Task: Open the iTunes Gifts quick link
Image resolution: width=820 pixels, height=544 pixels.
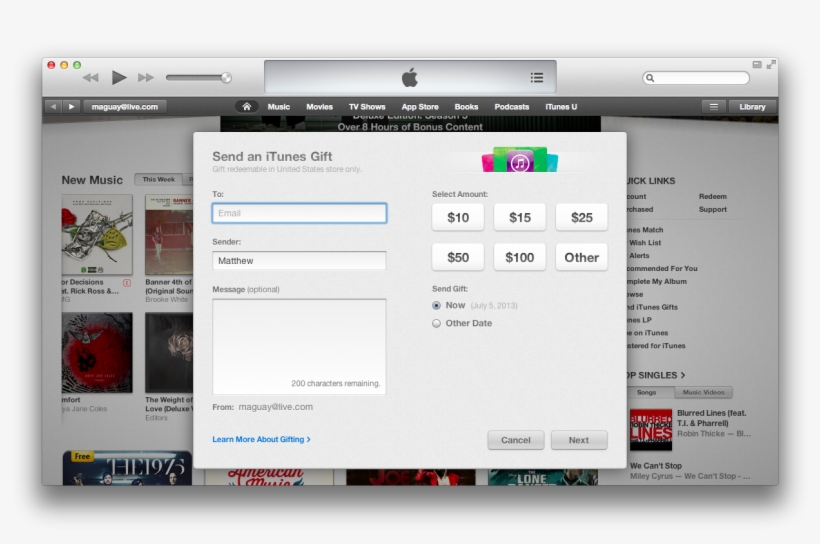Action: click(652, 307)
